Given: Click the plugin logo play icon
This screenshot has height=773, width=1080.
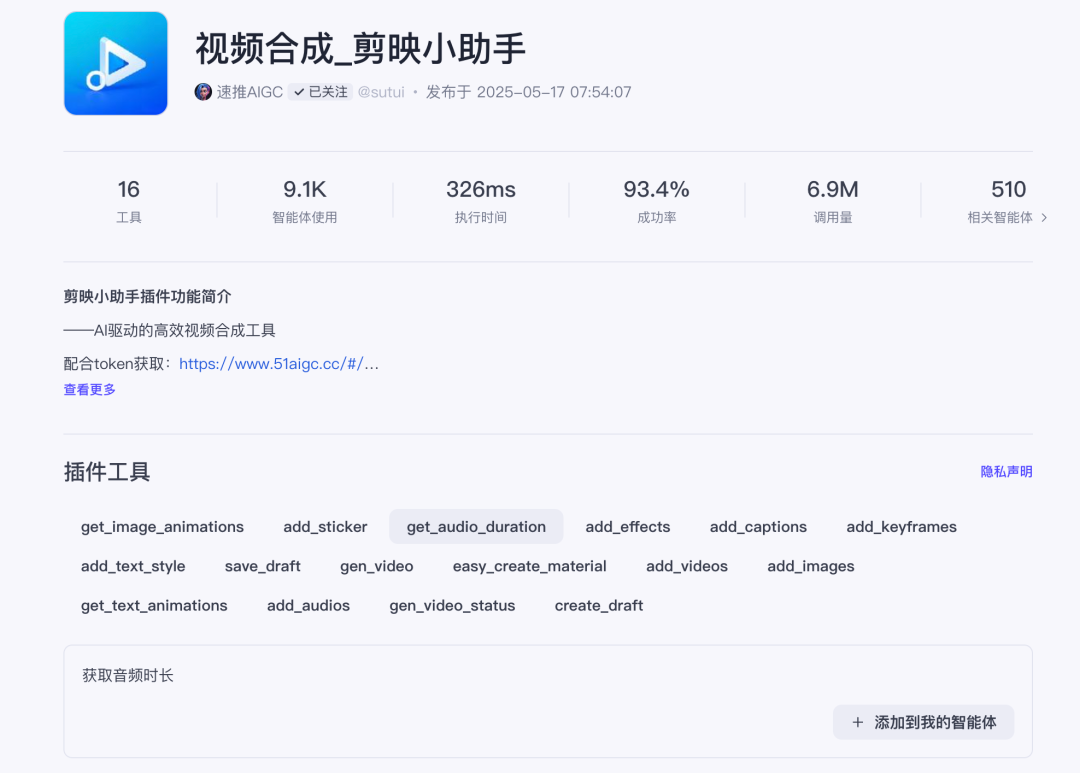Looking at the screenshot, I should pyautogui.click(x=116, y=63).
